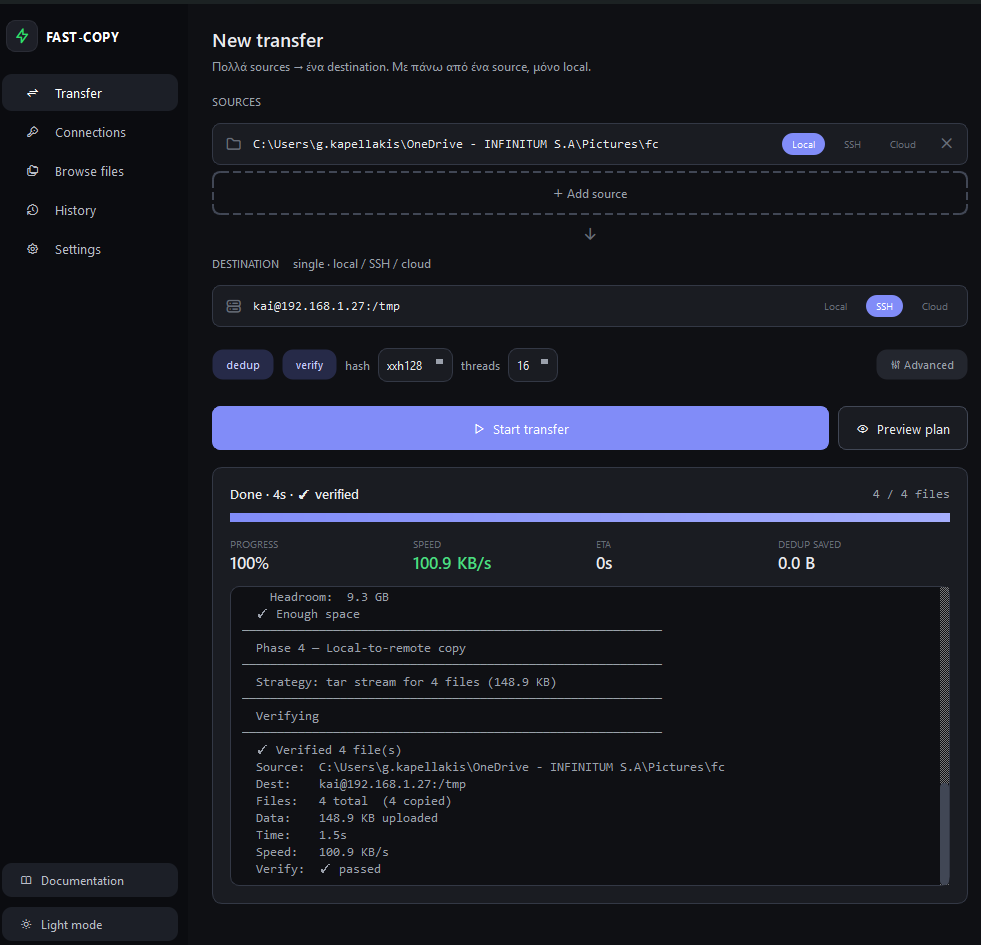This screenshot has height=945, width=981.
Task: Click the transfer progress bar
Action: click(589, 518)
